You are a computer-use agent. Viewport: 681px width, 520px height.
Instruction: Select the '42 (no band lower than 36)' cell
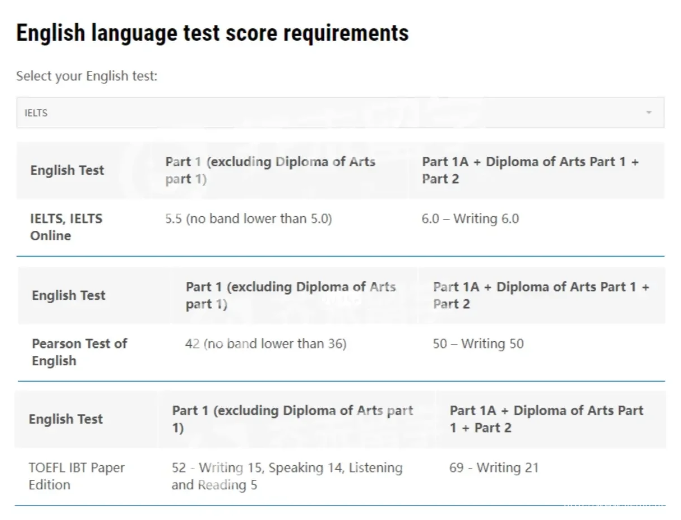coord(266,343)
